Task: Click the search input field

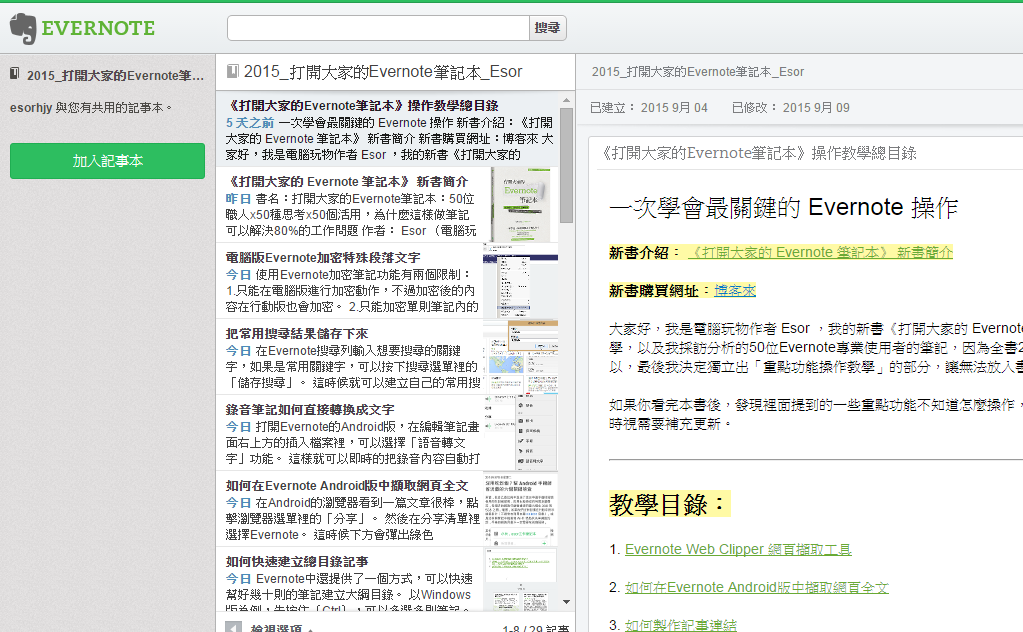Action: point(378,28)
